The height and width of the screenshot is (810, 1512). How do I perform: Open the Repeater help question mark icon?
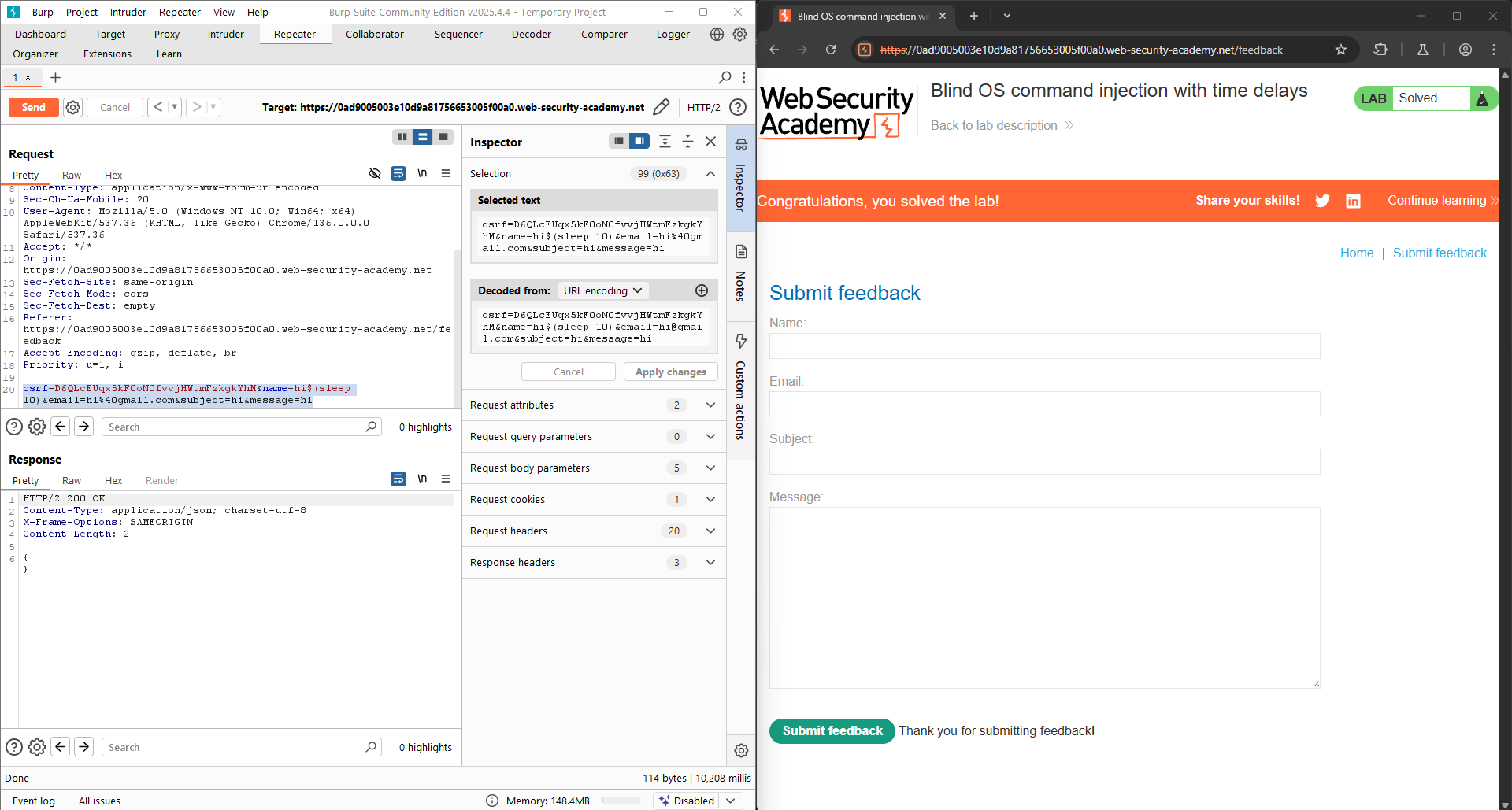pyautogui.click(x=738, y=107)
